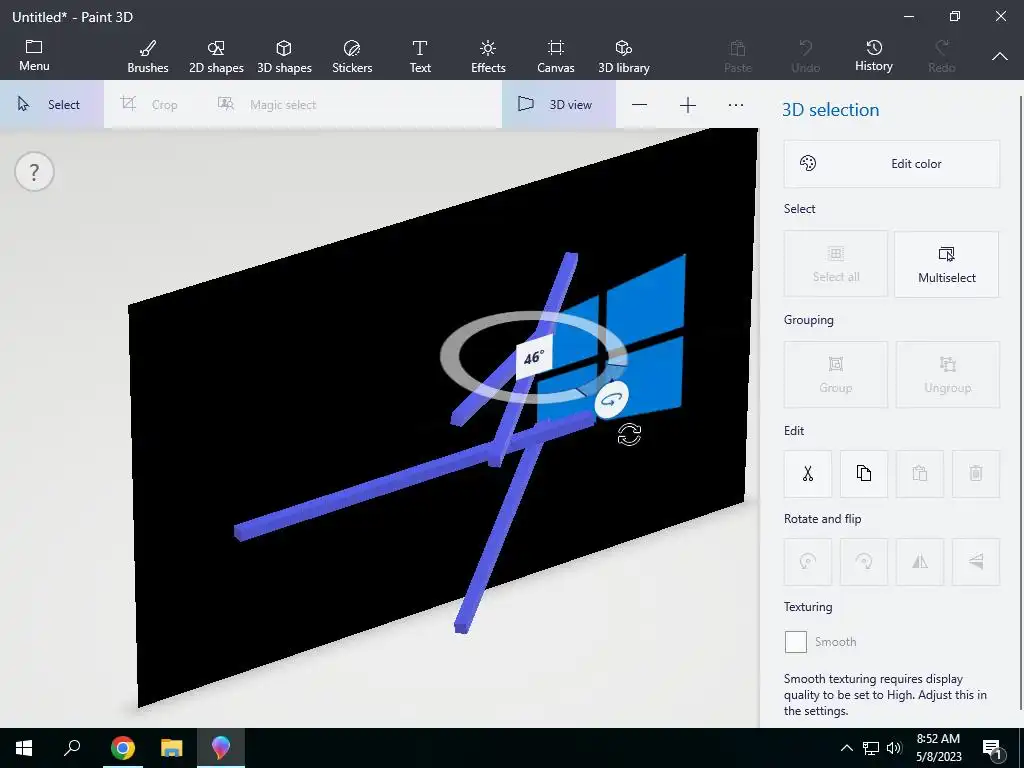Viewport: 1024px width, 768px height.
Task: Toggle the 3D view mode
Action: pos(558,104)
